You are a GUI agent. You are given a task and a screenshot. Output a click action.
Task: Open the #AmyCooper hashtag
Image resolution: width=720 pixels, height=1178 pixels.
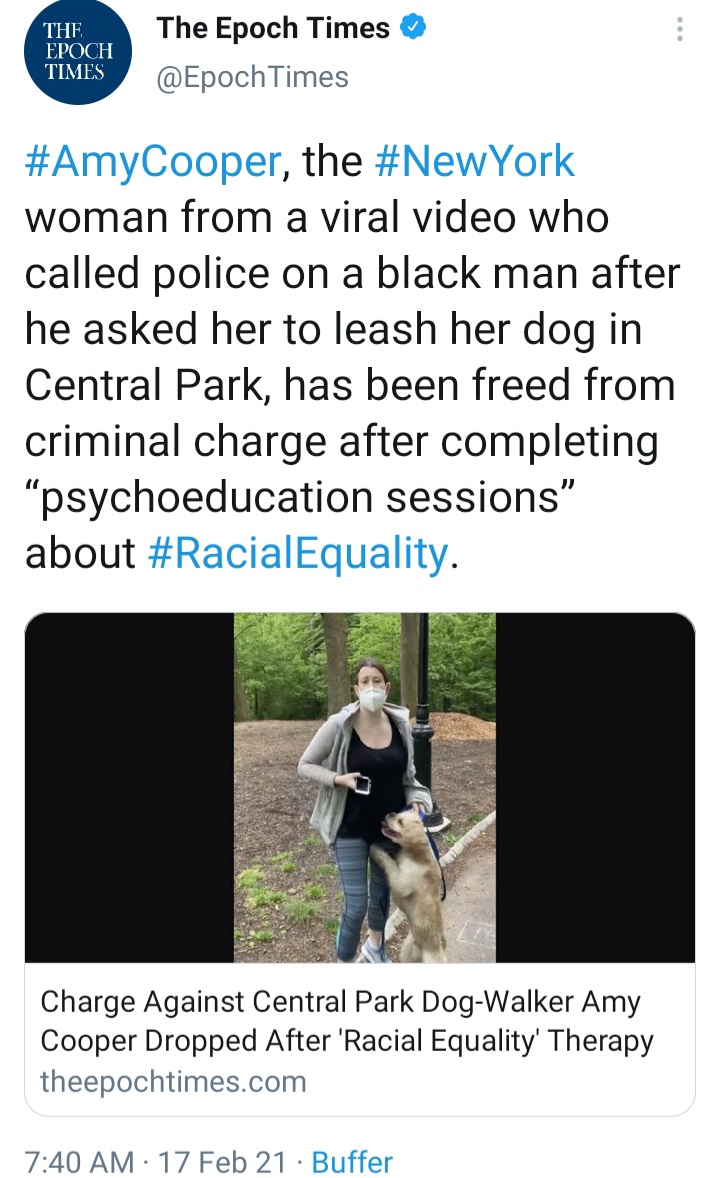[x=151, y=162]
